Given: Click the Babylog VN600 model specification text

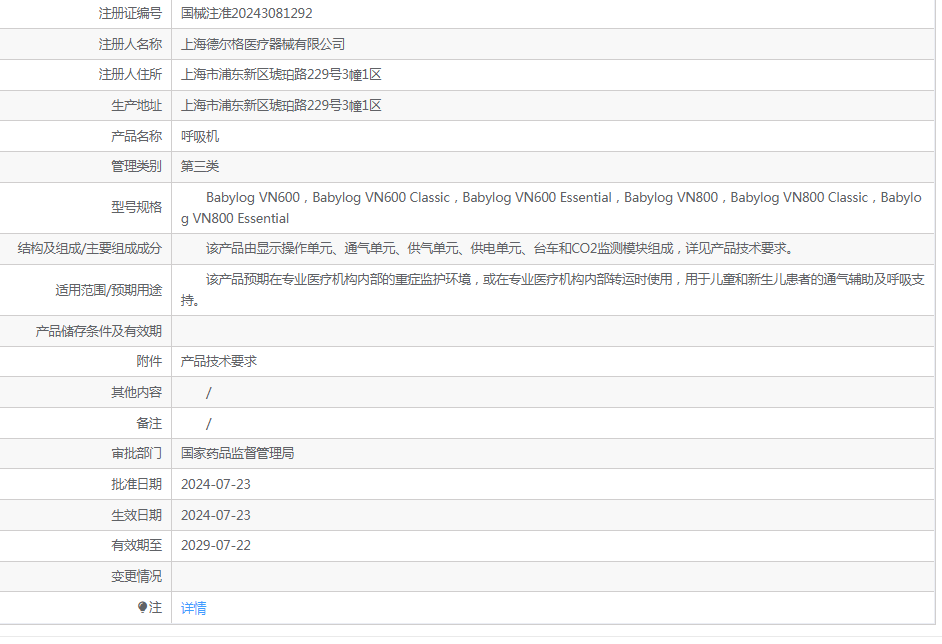Looking at the screenshot, I should (551, 208).
